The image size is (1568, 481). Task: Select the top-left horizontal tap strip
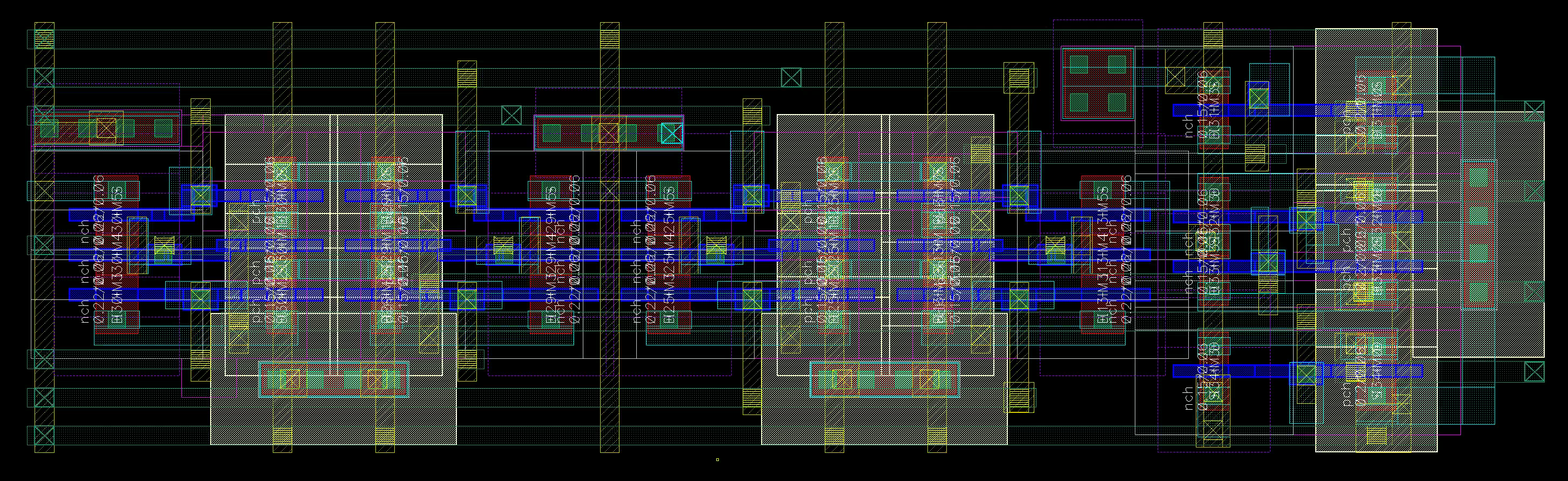point(106,129)
